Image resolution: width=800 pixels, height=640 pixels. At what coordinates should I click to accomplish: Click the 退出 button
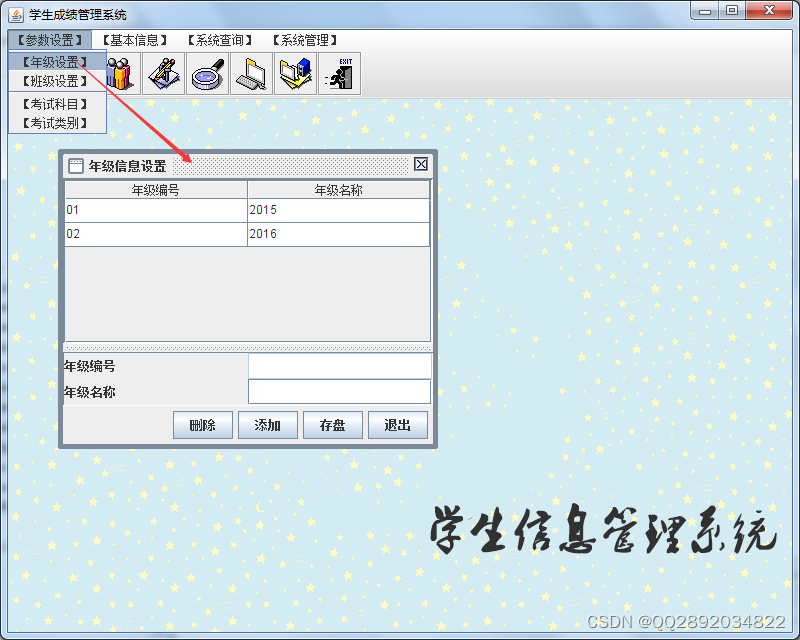coord(398,425)
